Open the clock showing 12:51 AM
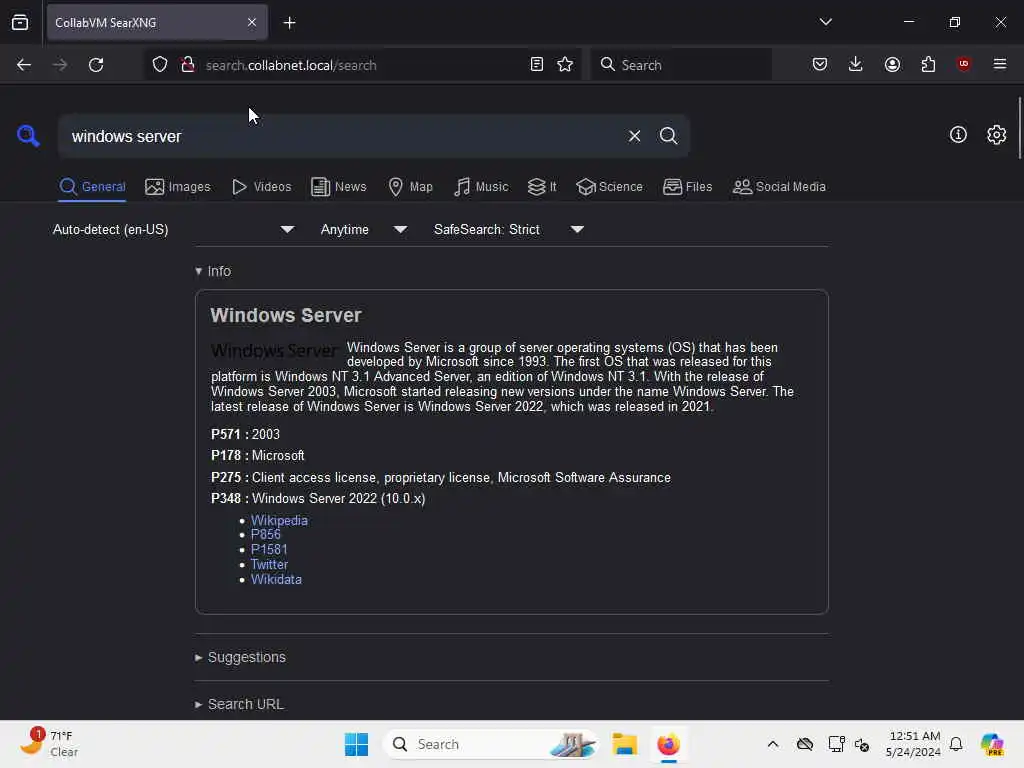The image size is (1024, 768). coord(913,744)
